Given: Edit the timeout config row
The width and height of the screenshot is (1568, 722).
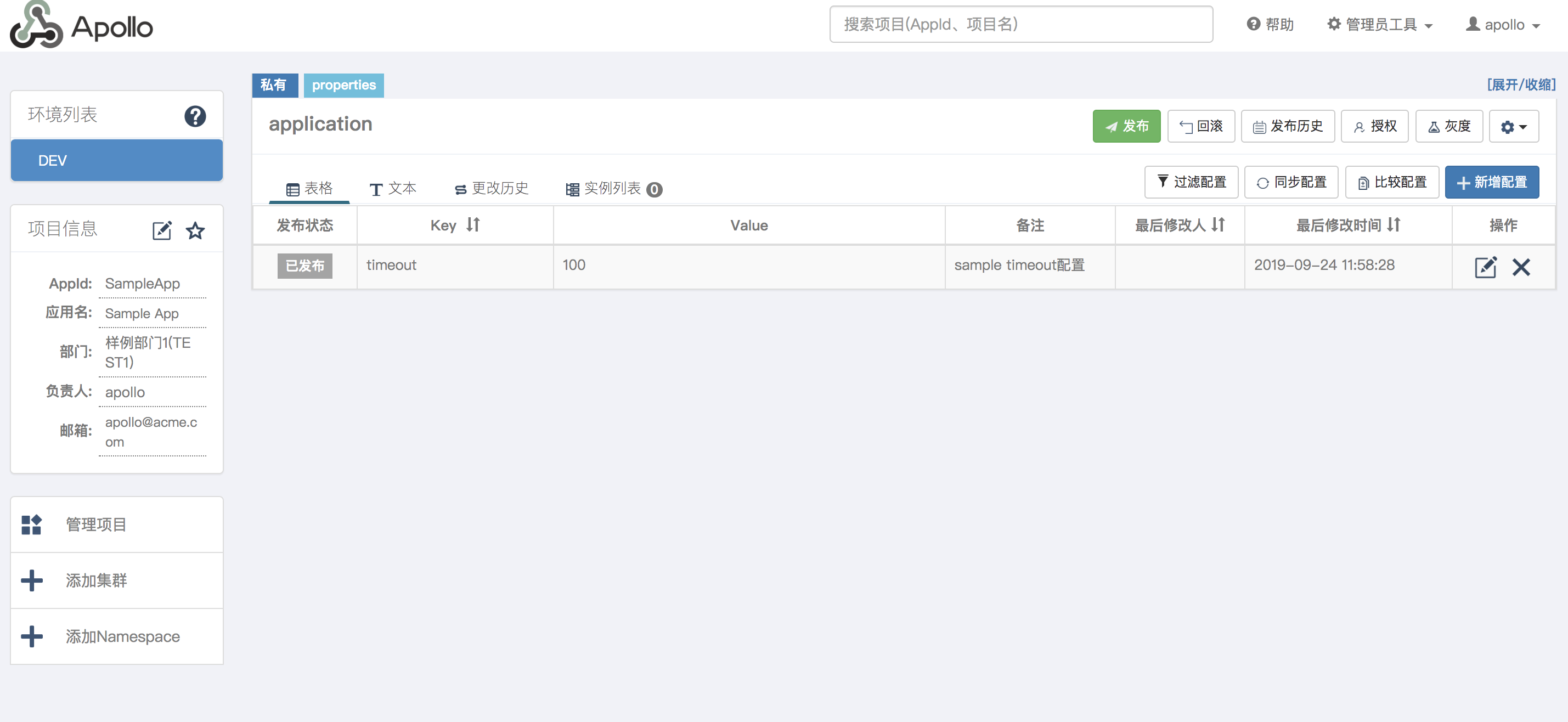Looking at the screenshot, I should pos(1485,267).
